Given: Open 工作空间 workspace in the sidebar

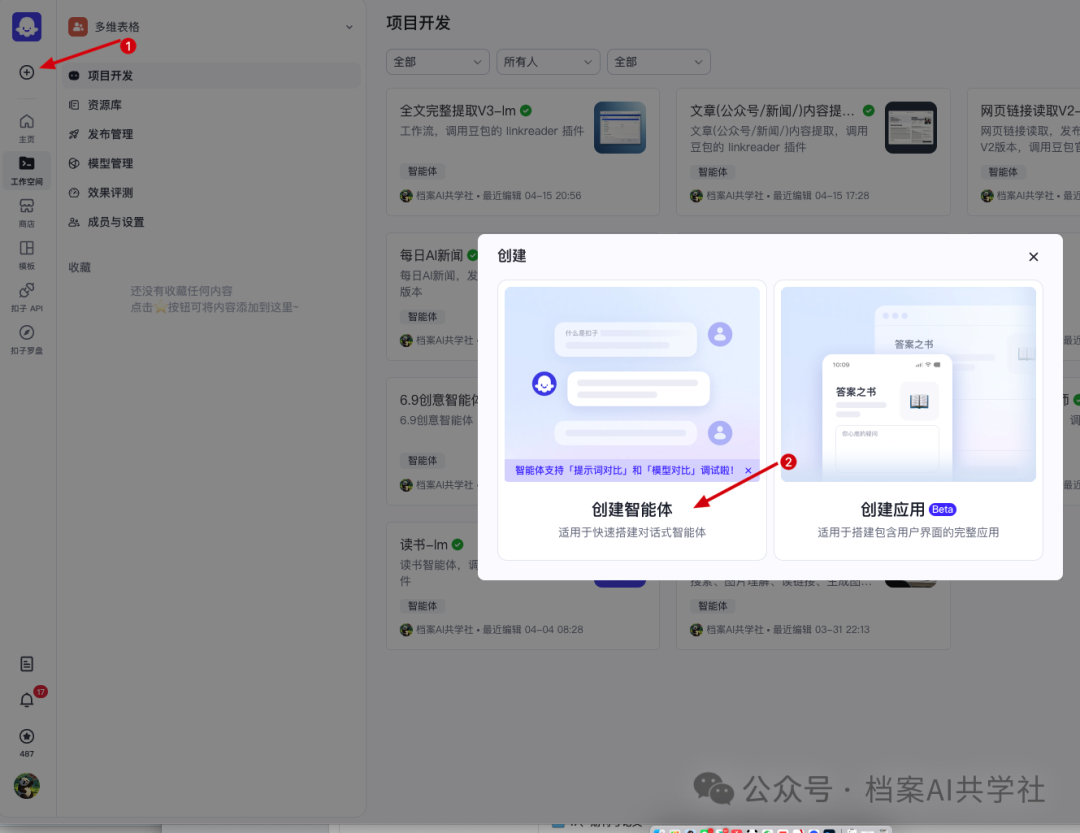Looking at the screenshot, I should click(x=27, y=170).
